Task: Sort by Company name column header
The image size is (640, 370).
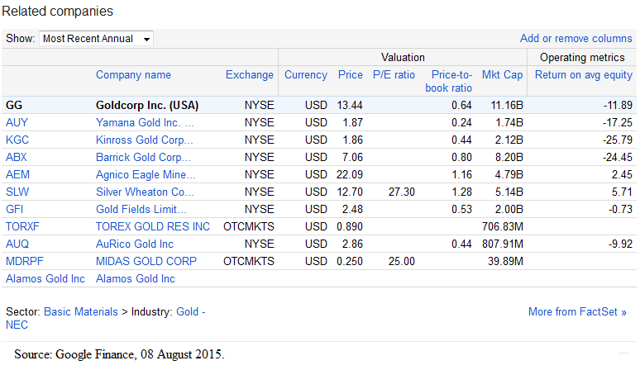Action: point(133,75)
